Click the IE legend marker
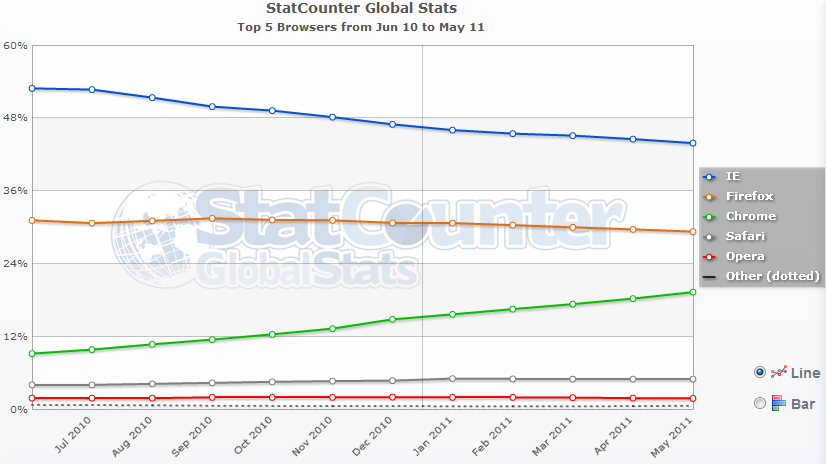The width and height of the screenshot is (826, 464). tap(710, 176)
